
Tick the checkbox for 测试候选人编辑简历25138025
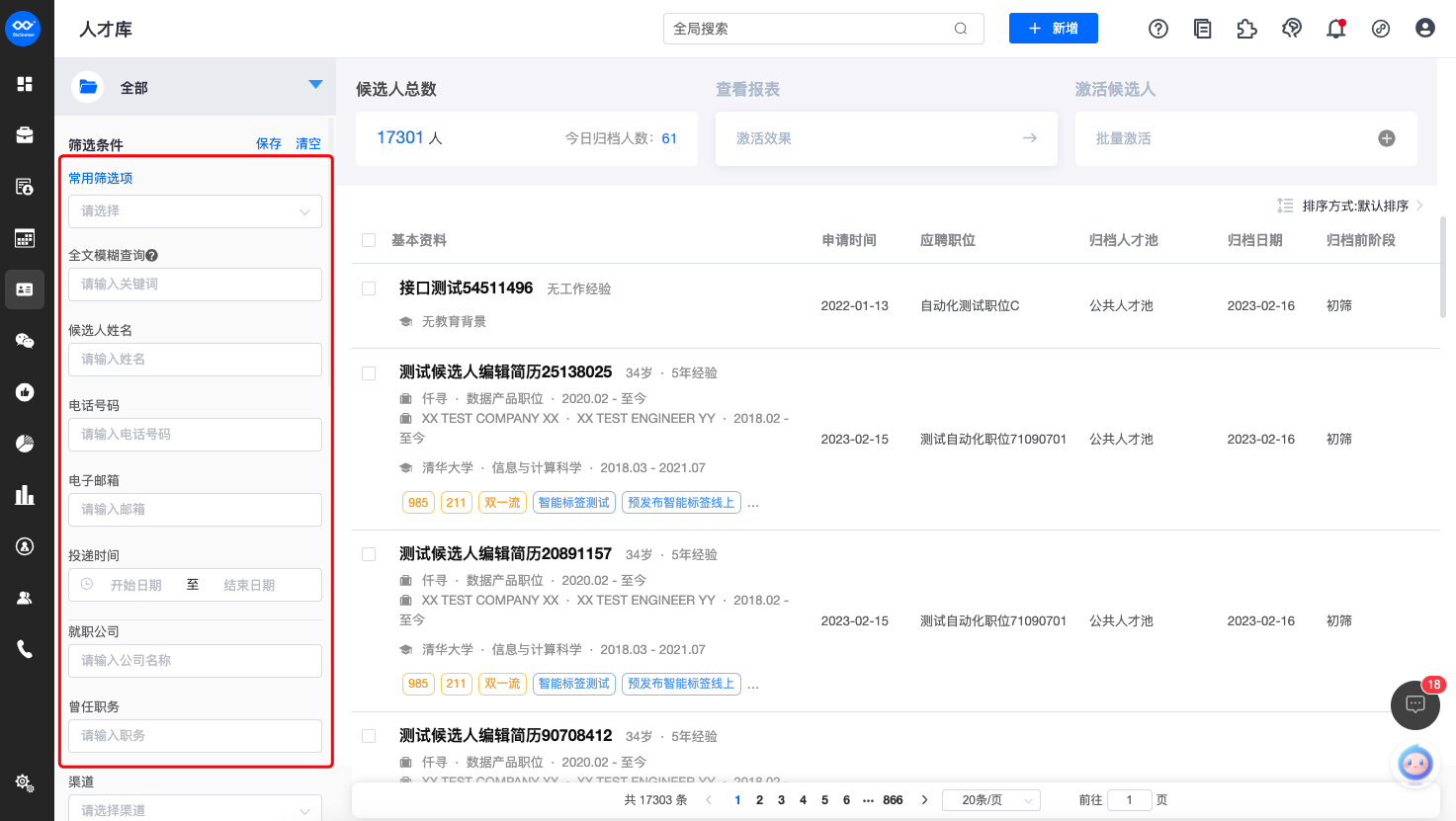coord(369,373)
